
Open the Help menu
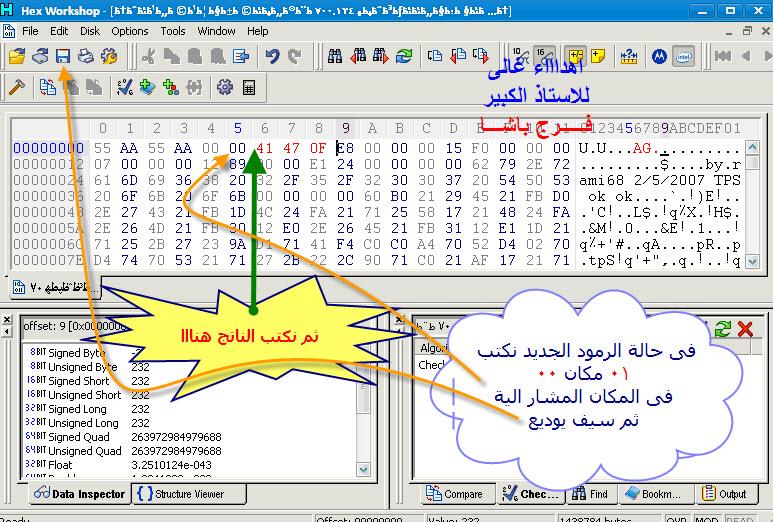pos(258,31)
